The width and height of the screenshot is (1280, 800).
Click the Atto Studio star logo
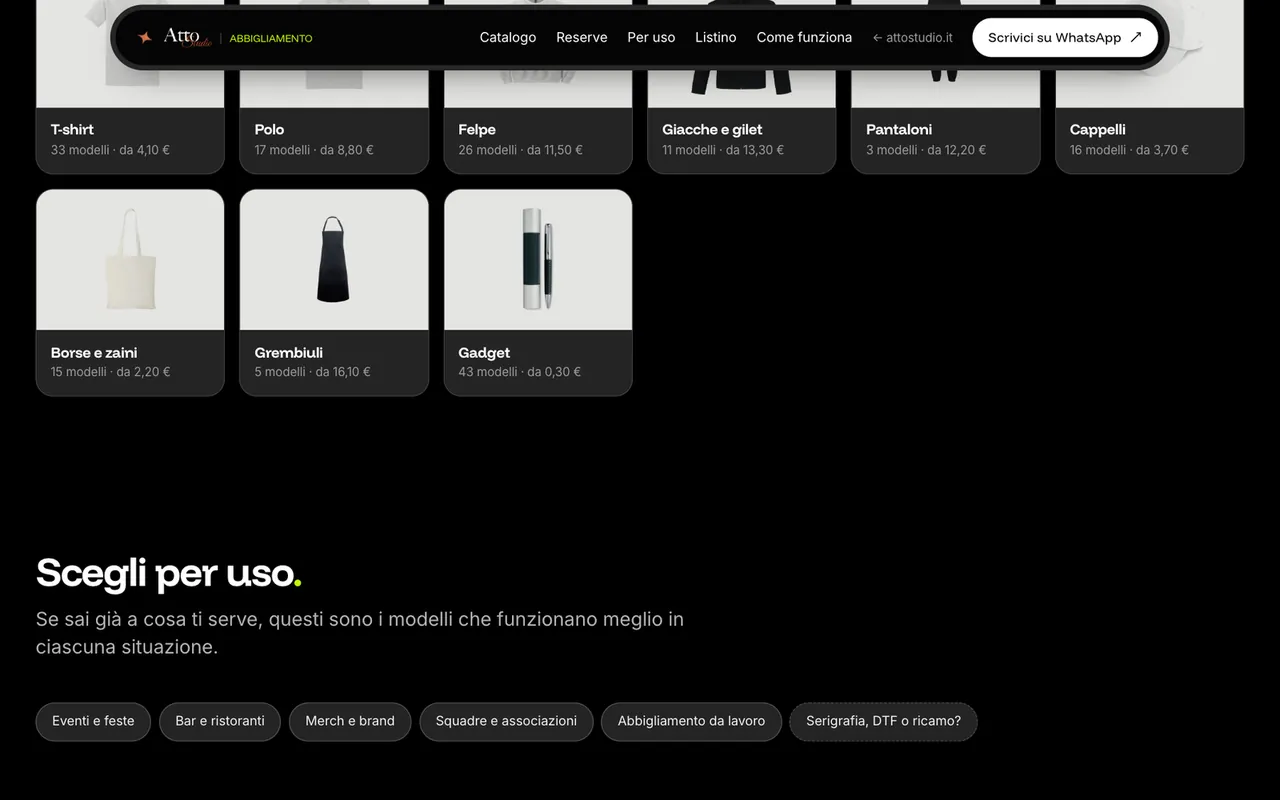(145, 38)
